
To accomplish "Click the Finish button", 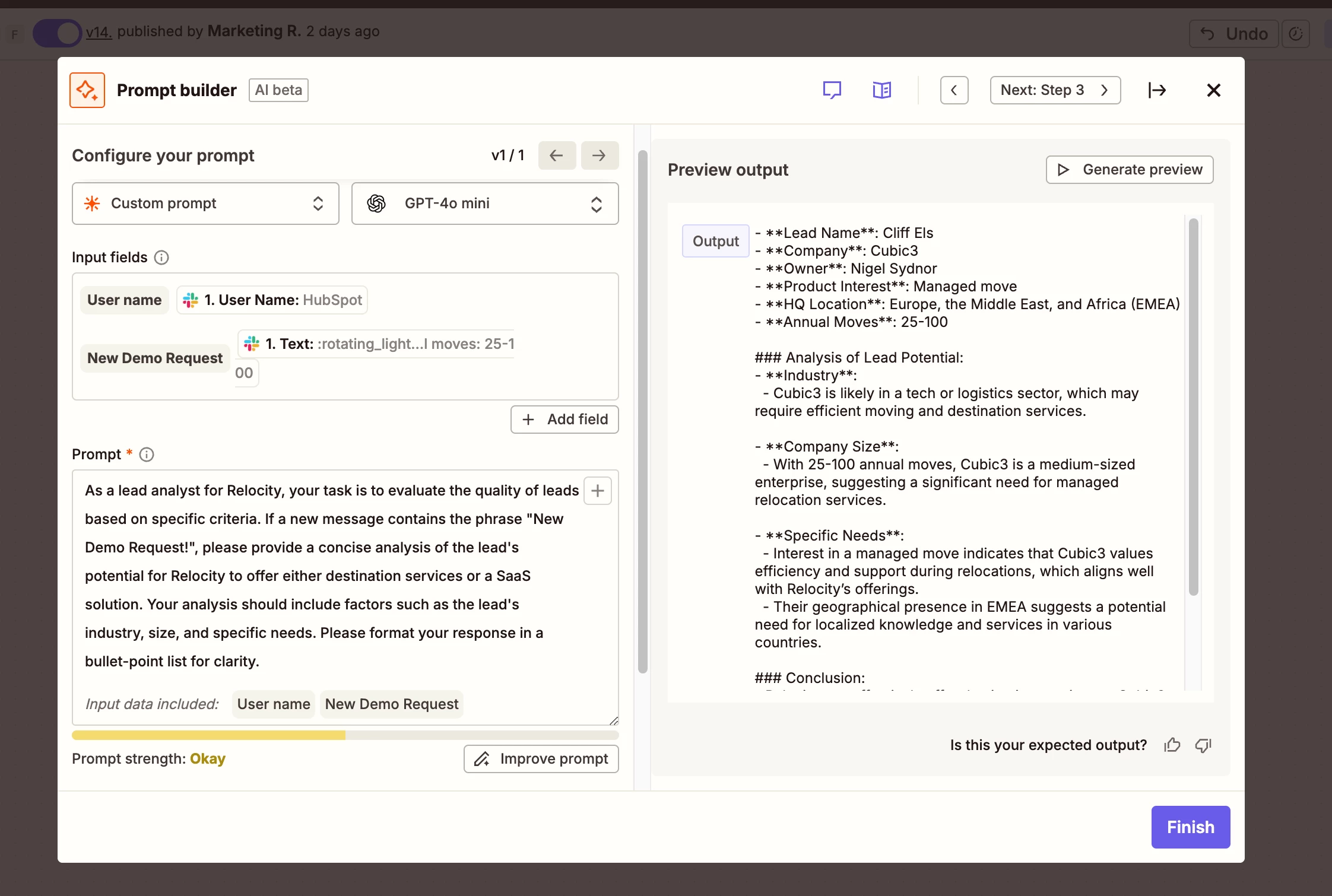I will coord(1191,827).
